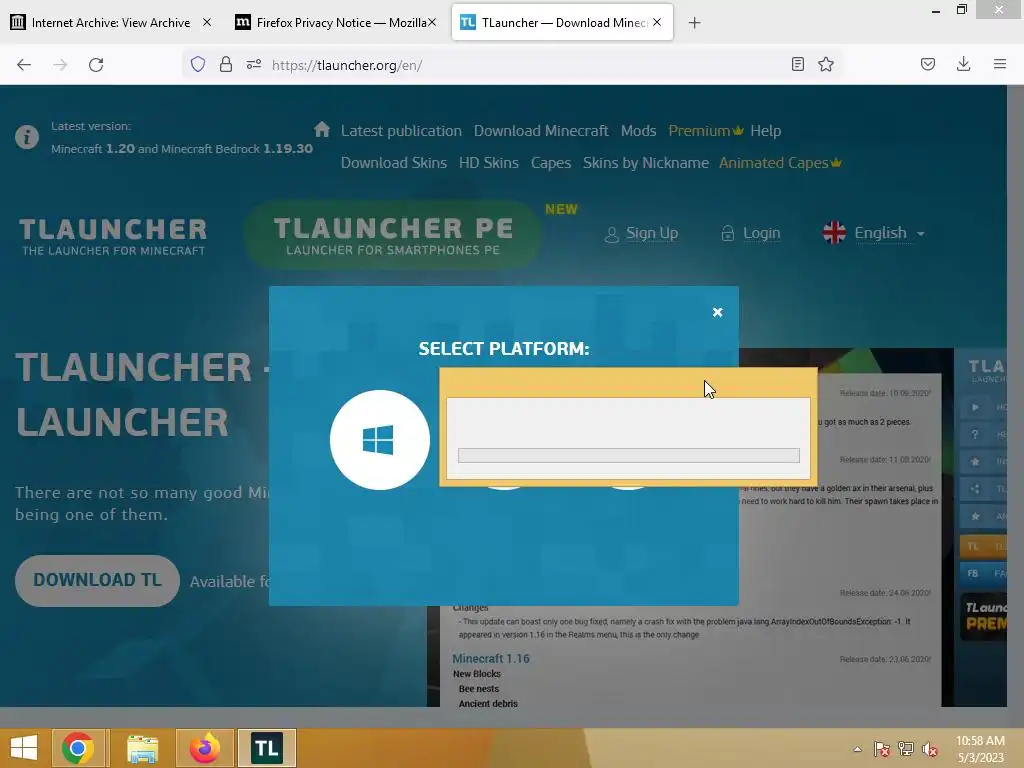This screenshot has width=1024, height=768.
Task: Open Windows Start menu
Action: click(x=24, y=748)
